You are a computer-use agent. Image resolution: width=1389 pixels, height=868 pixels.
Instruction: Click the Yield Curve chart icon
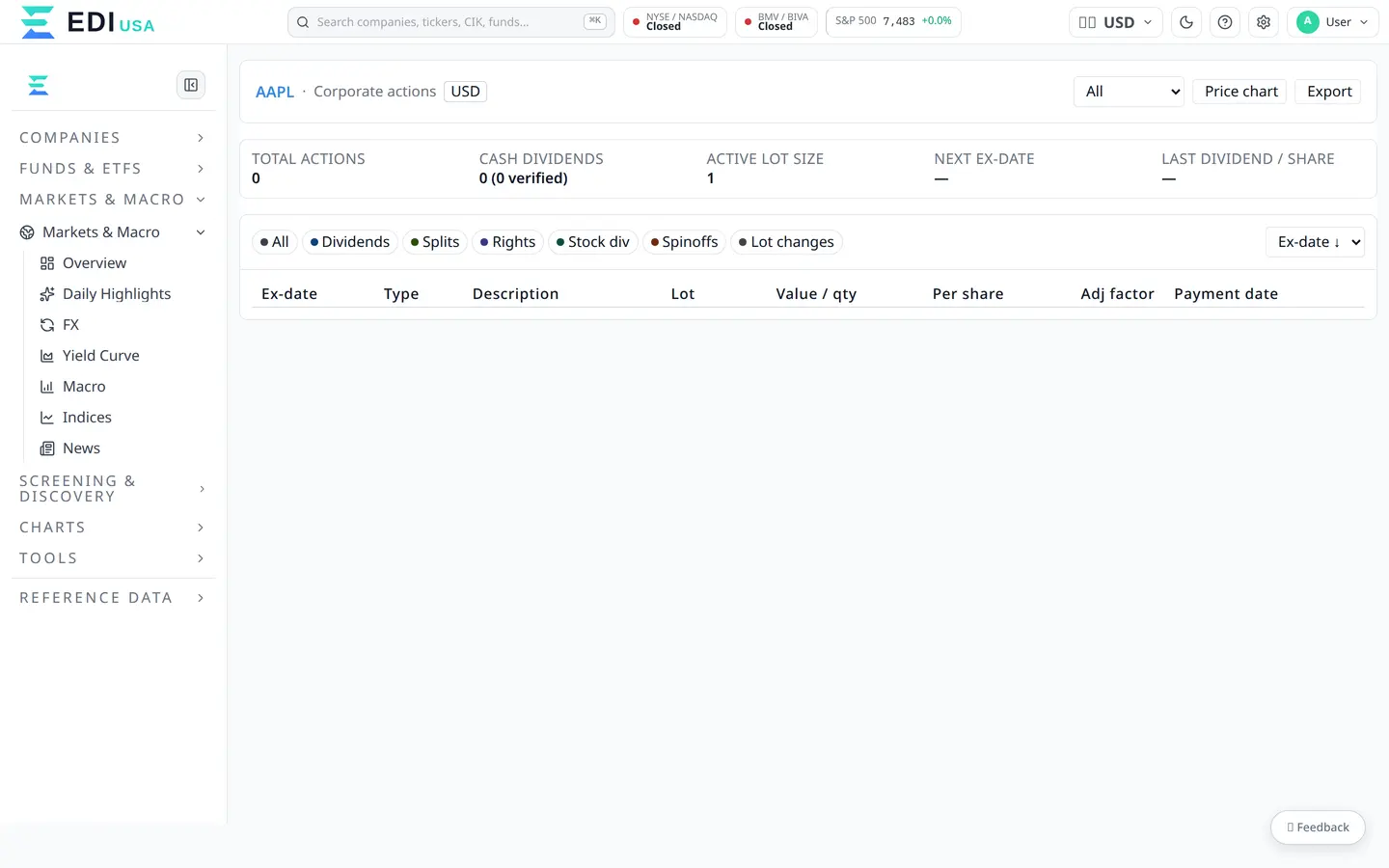pyautogui.click(x=47, y=356)
